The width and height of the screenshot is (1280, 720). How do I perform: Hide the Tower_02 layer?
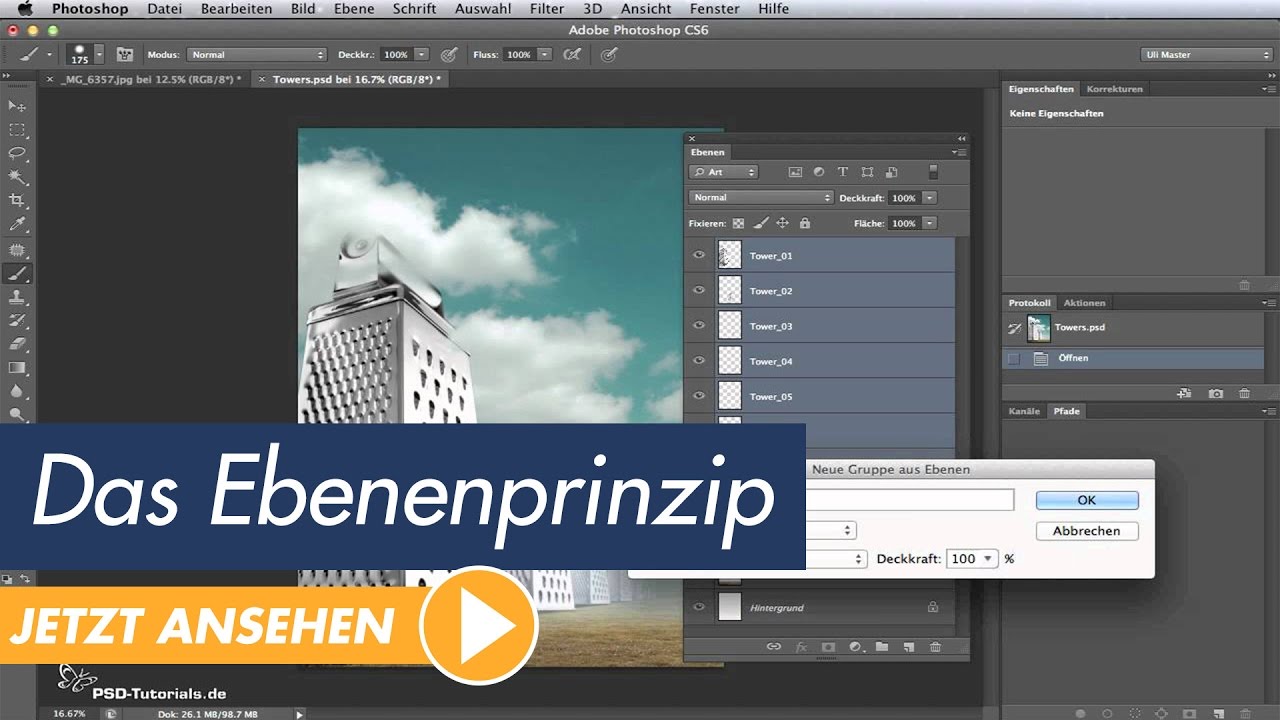(x=699, y=291)
